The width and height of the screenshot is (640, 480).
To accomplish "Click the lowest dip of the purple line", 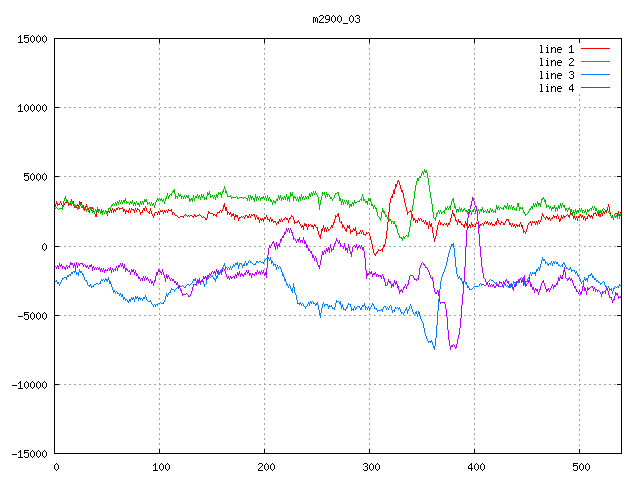I will [x=453, y=348].
